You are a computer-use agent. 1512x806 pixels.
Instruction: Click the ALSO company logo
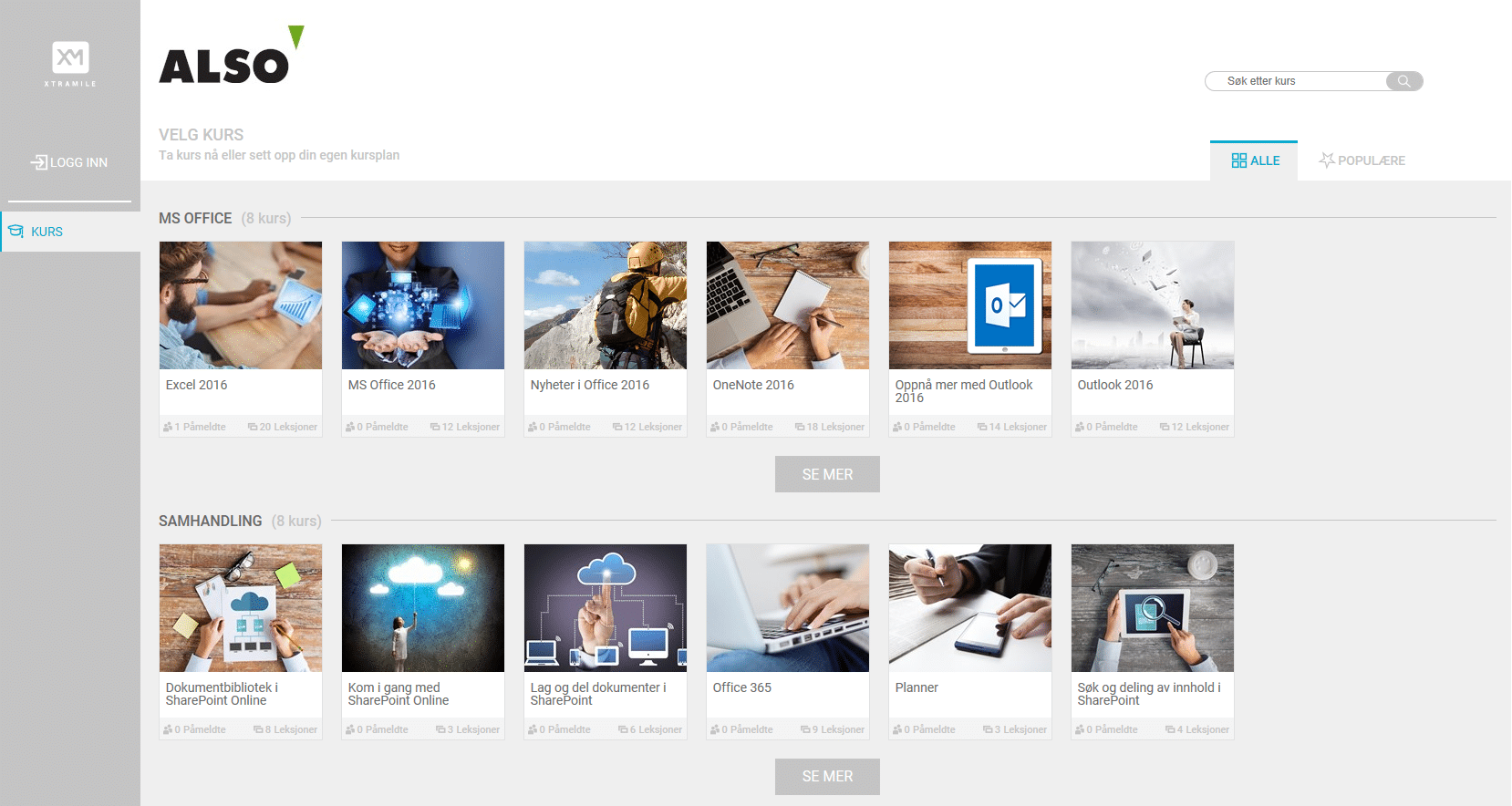coord(232,55)
